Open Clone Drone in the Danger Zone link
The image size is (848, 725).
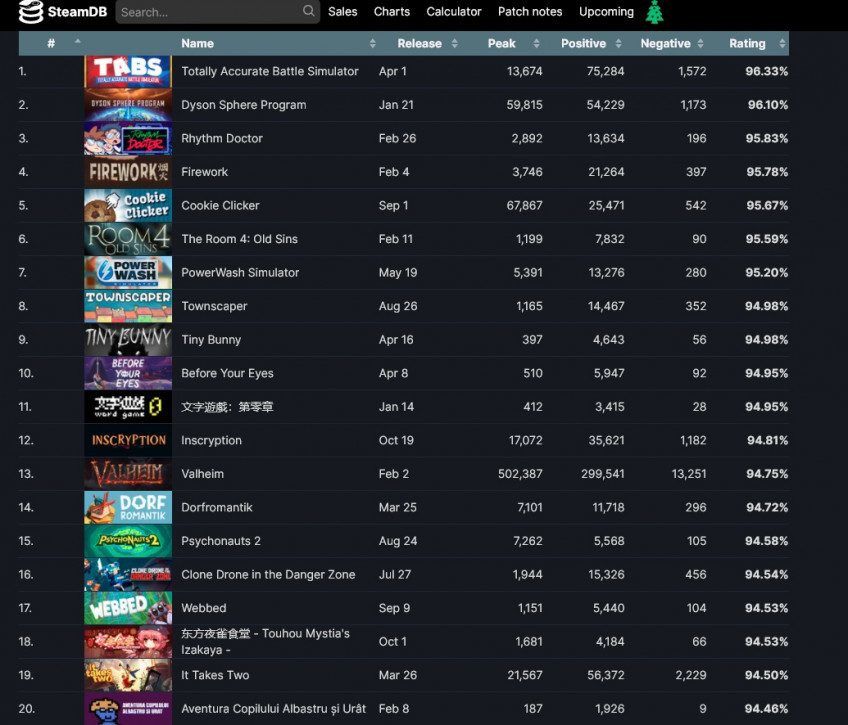click(x=268, y=574)
